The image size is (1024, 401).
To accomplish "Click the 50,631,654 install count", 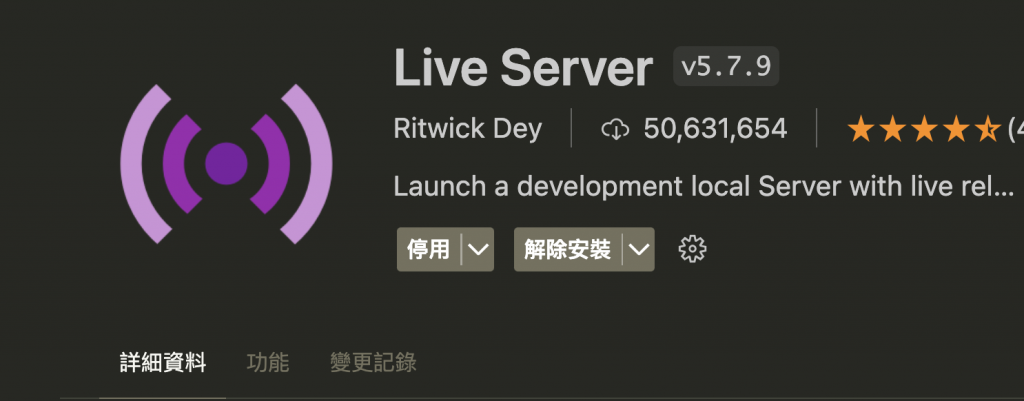I will click(x=715, y=129).
